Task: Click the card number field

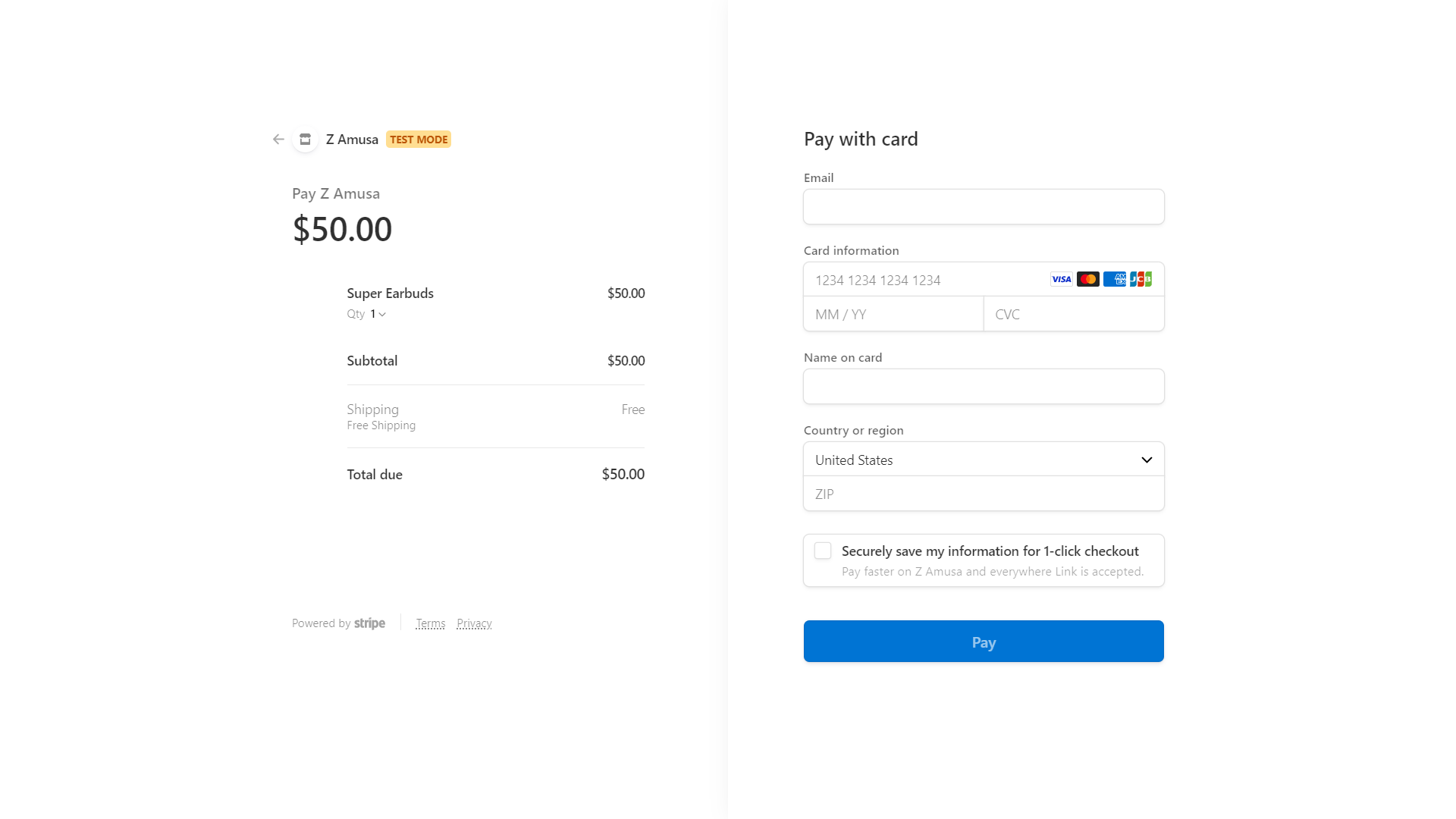Action: tap(910, 280)
